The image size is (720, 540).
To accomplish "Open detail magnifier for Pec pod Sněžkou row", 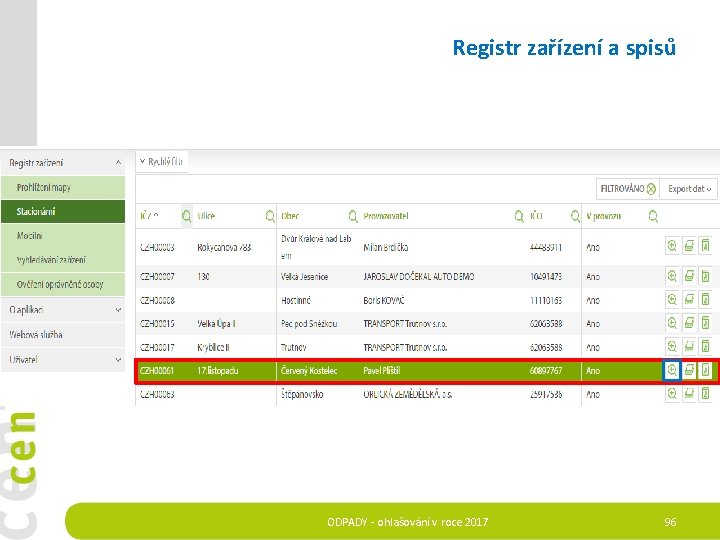I will point(672,323).
